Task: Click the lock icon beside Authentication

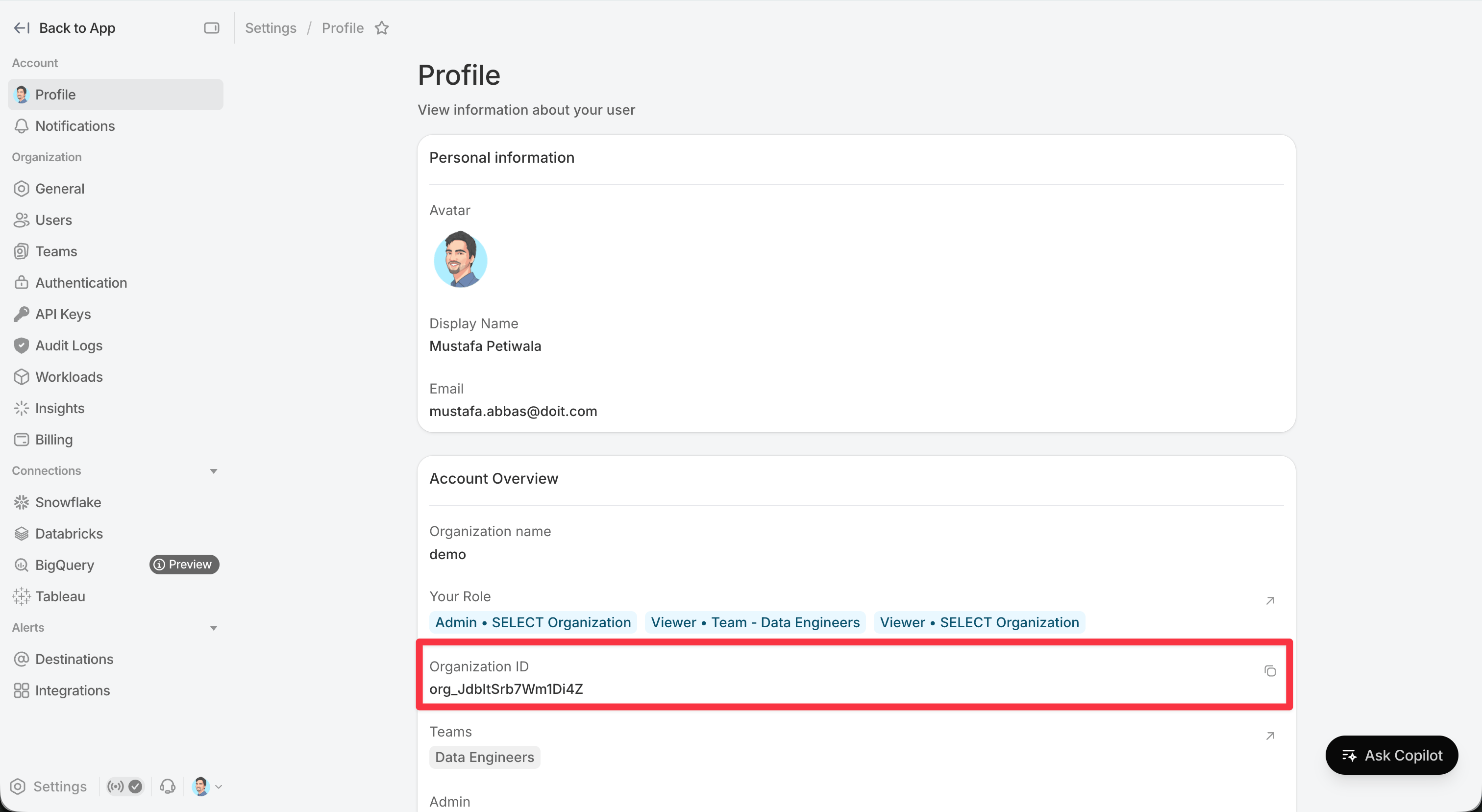Action: [x=21, y=282]
